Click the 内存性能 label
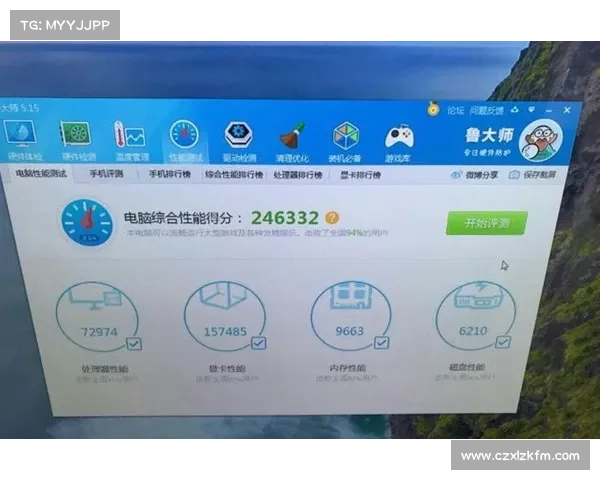 (x=347, y=368)
